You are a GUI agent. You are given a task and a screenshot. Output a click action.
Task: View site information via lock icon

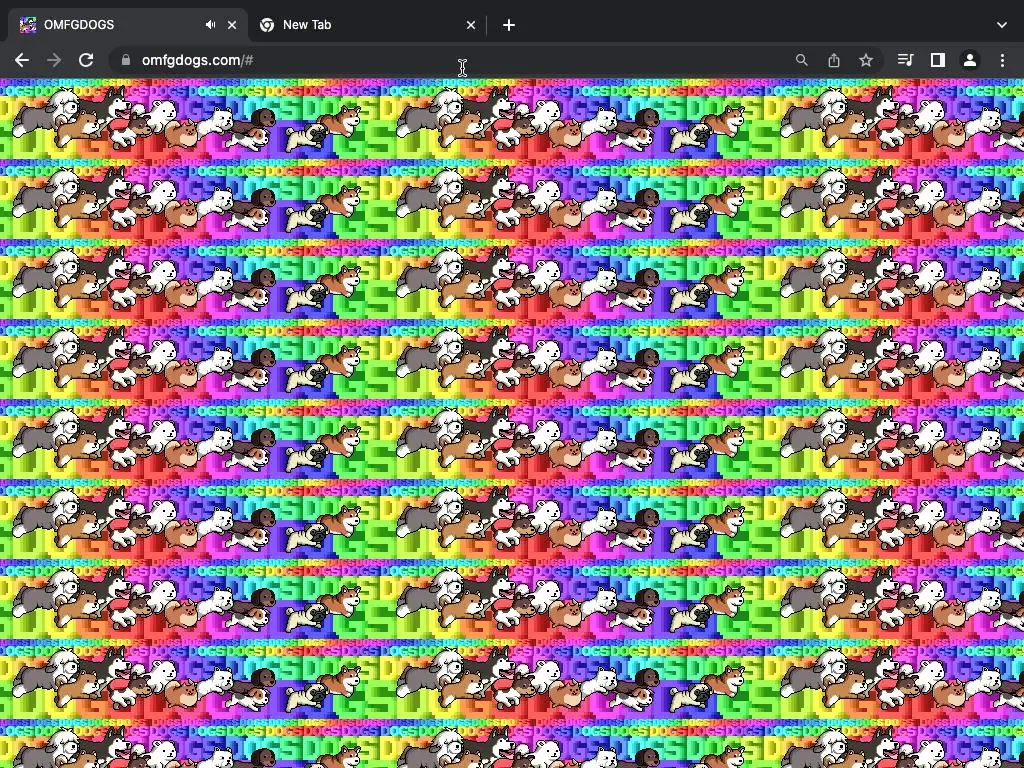pyautogui.click(x=125, y=60)
